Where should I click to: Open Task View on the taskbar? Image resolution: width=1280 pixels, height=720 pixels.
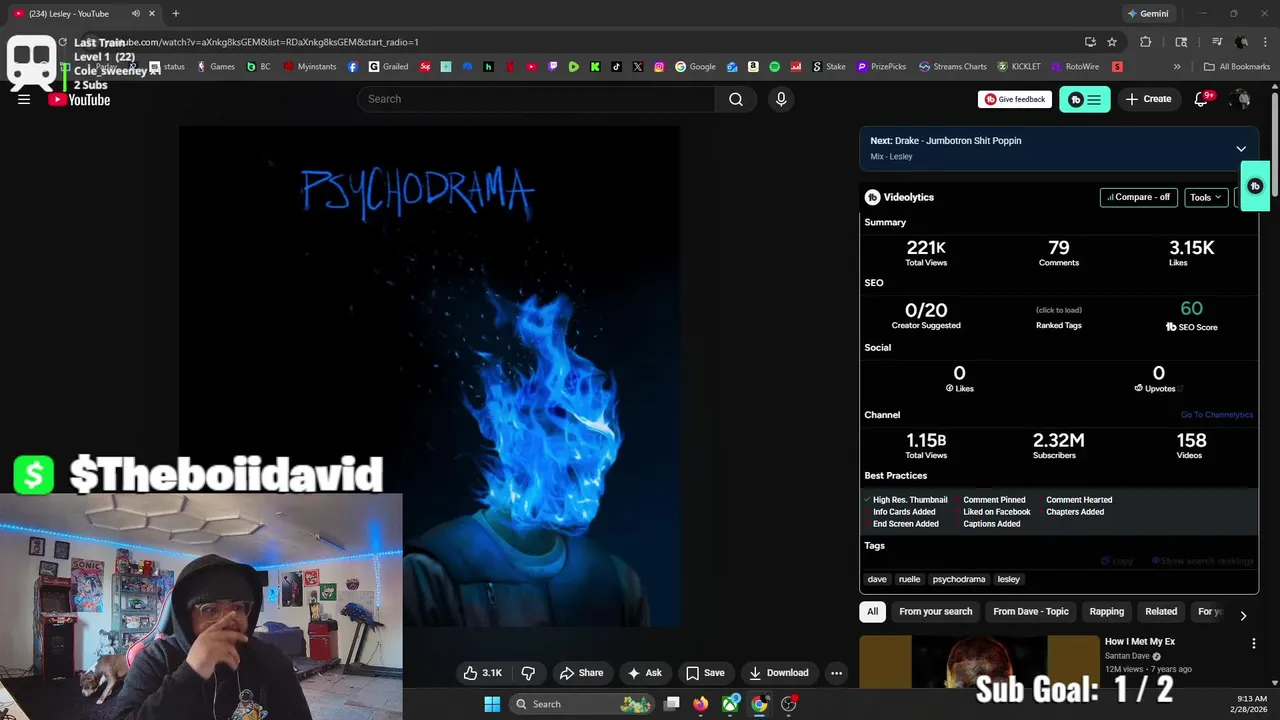(672, 704)
